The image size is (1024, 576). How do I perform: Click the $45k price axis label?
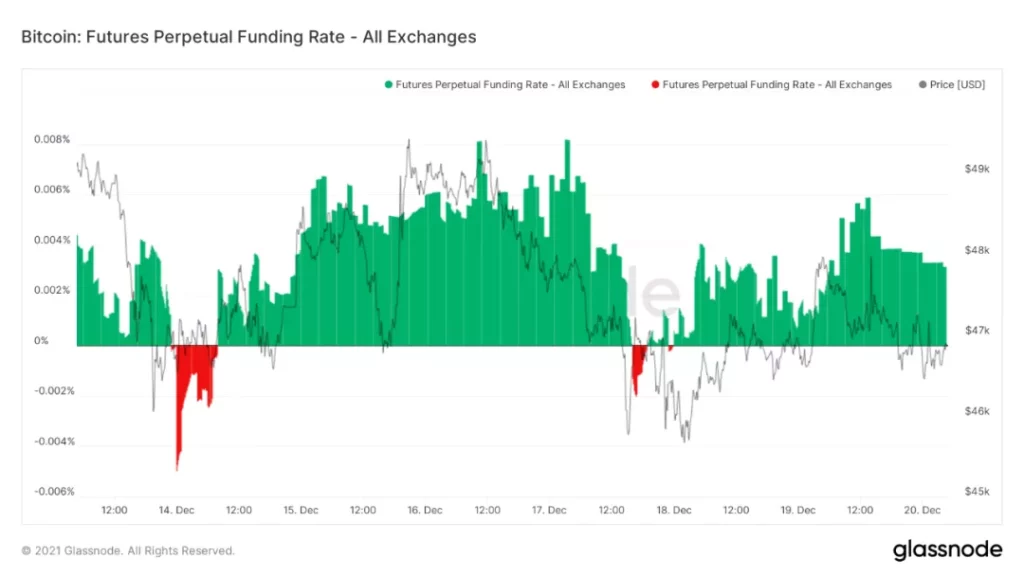[x=975, y=491]
